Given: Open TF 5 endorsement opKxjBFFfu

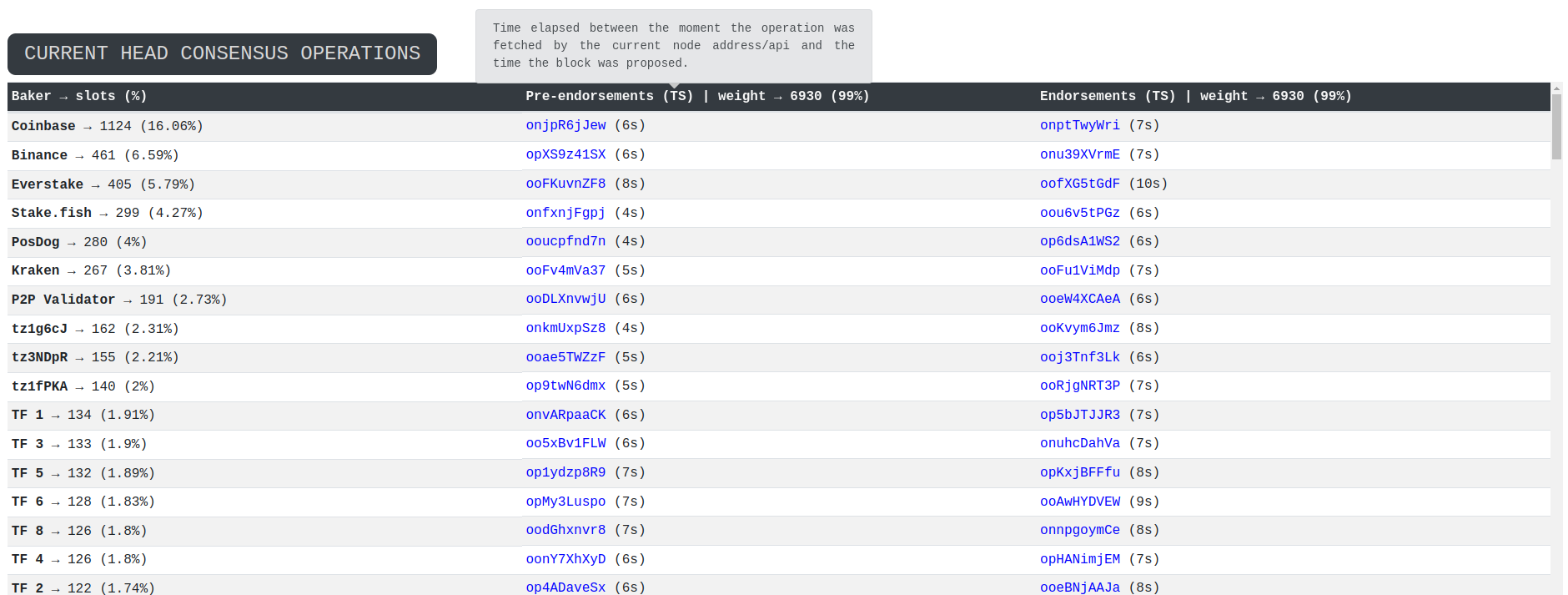Looking at the screenshot, I should [x=1079, y=472].
